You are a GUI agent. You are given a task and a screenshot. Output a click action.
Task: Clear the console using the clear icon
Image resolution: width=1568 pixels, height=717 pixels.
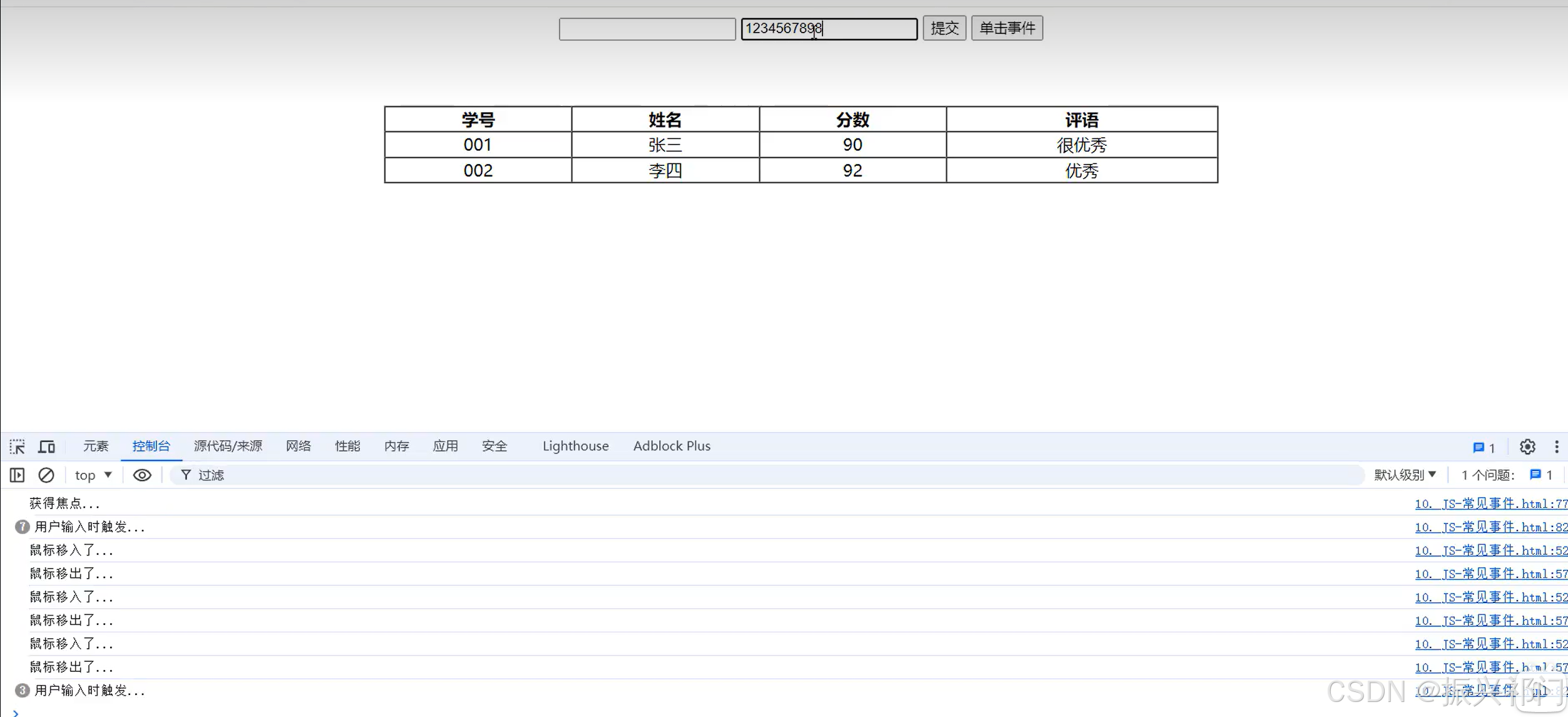coord(46,475)
